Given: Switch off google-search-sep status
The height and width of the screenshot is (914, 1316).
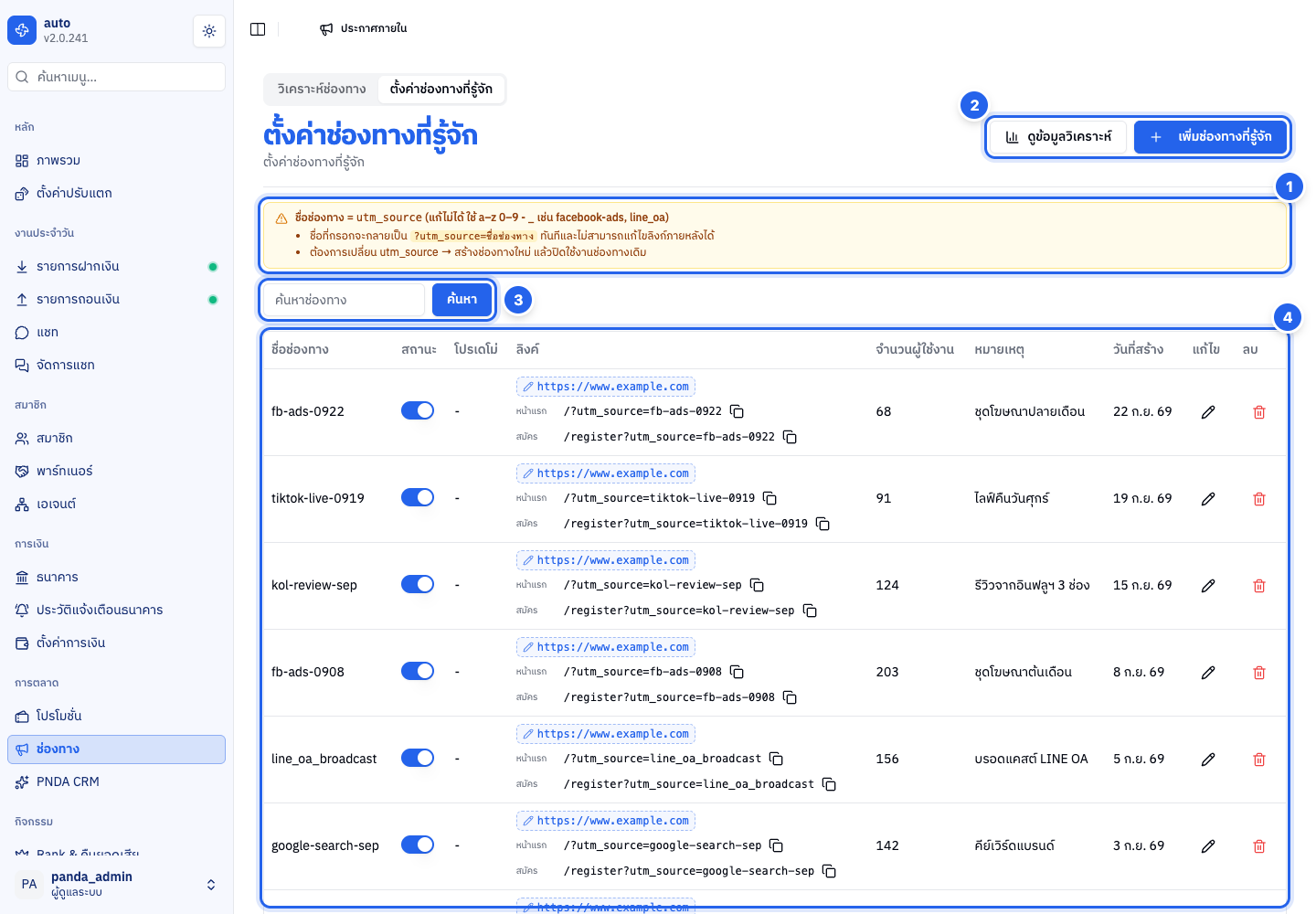Looking at the screenshot, I should point(418,845).
